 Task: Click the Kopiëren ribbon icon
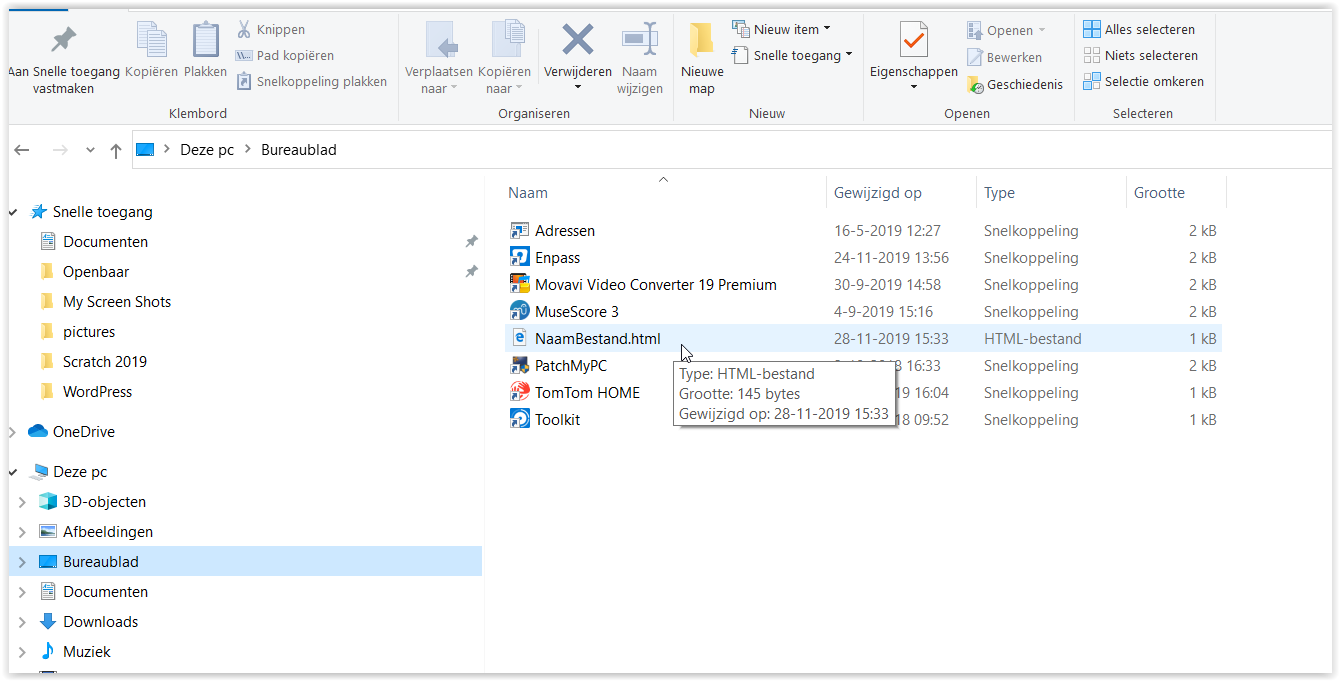tap(152, 40)
